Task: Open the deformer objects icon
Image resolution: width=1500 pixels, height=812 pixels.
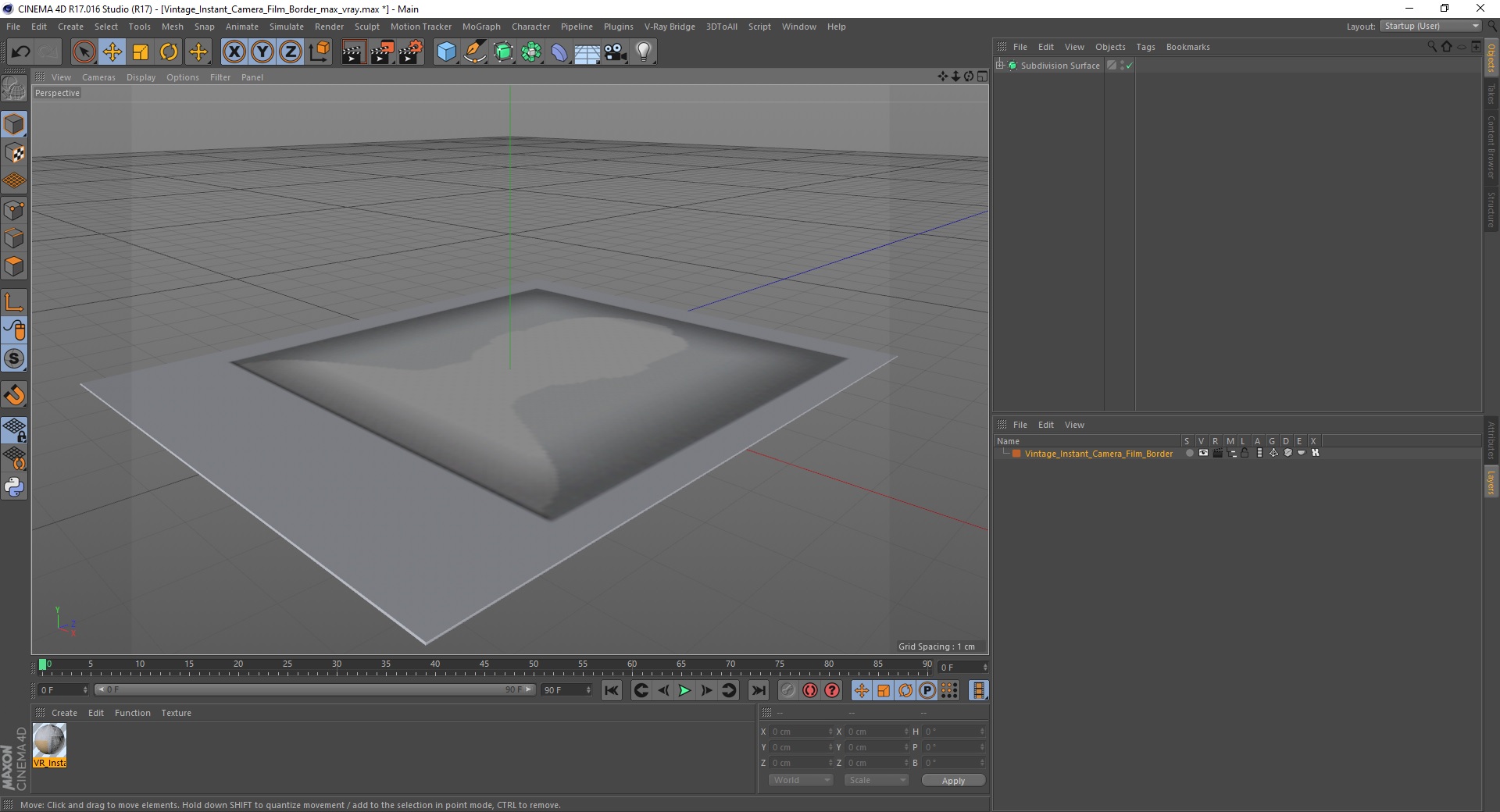Action: pos(559,52)
